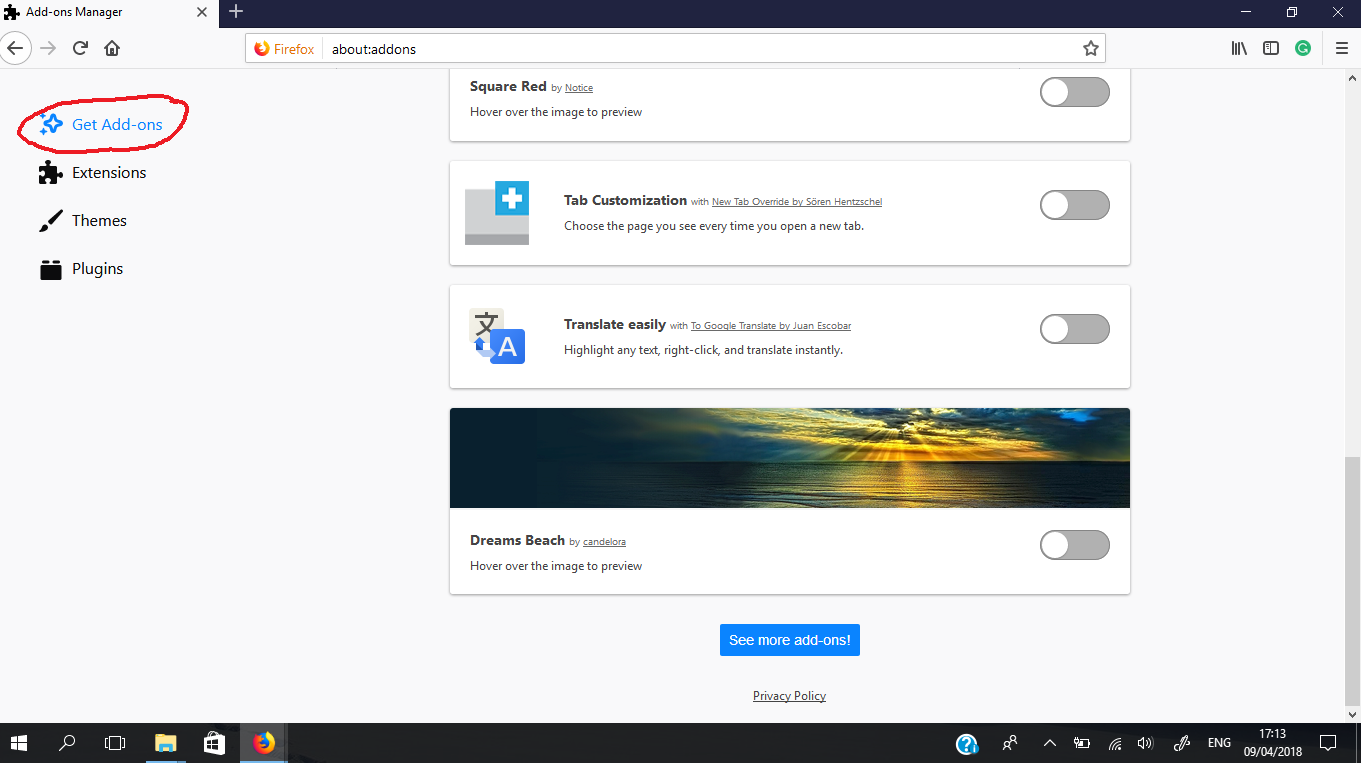Open the candelora author link
Screen dimensions: 1361x763
click(604, 542)
